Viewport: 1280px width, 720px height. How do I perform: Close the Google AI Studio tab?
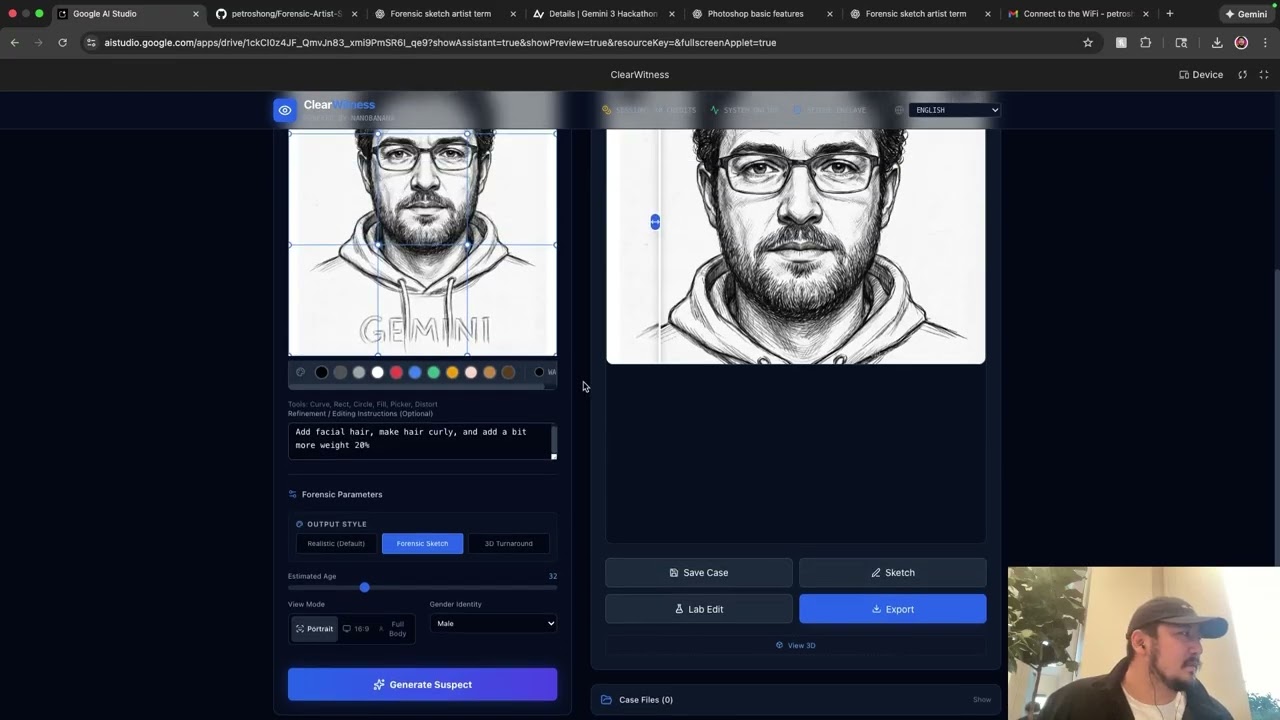196,14
